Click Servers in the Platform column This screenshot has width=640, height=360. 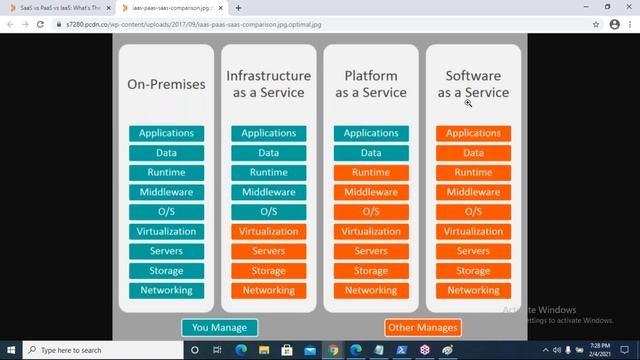click(x=371, y=251)
